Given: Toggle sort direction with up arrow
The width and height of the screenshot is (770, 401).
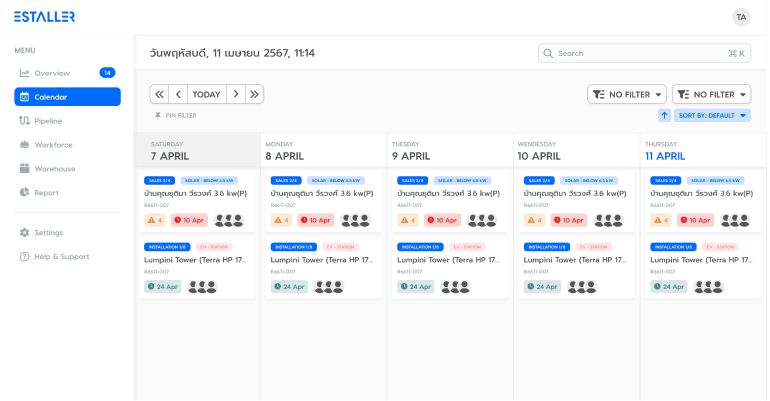Looking at the screenshot, I should (x=664, y=116).
